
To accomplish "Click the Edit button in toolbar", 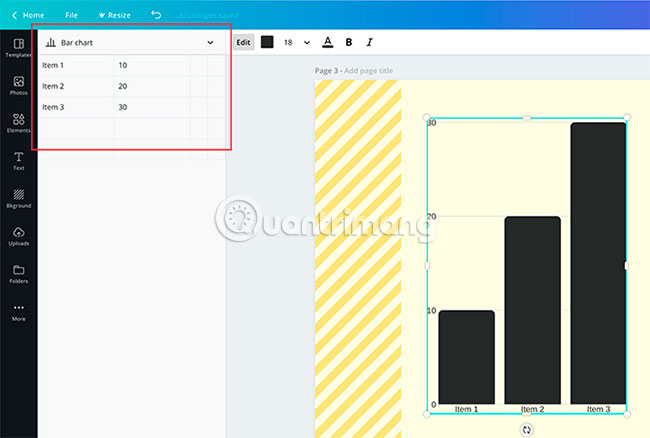I will (243, 42).
